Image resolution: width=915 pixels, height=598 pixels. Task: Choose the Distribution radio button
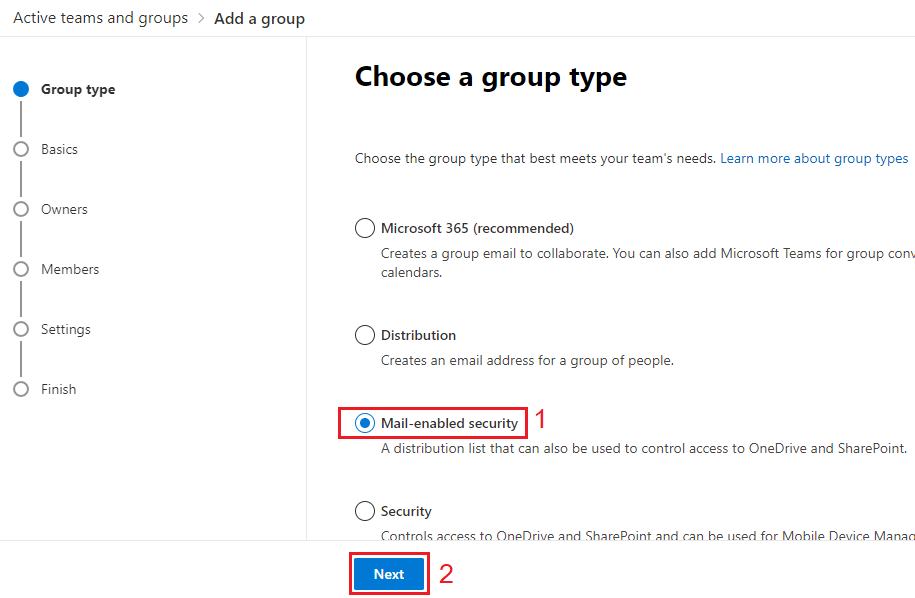[365, 335]
